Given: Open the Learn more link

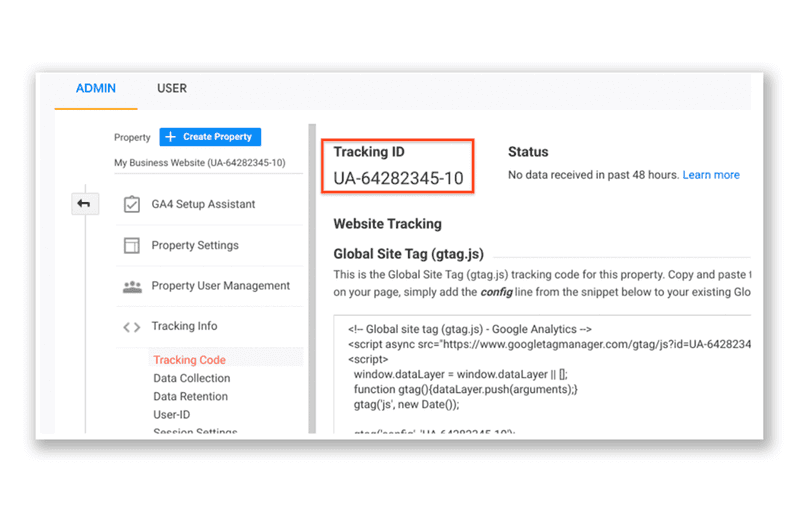Looking at the screenshot, I should pos(711,175).
